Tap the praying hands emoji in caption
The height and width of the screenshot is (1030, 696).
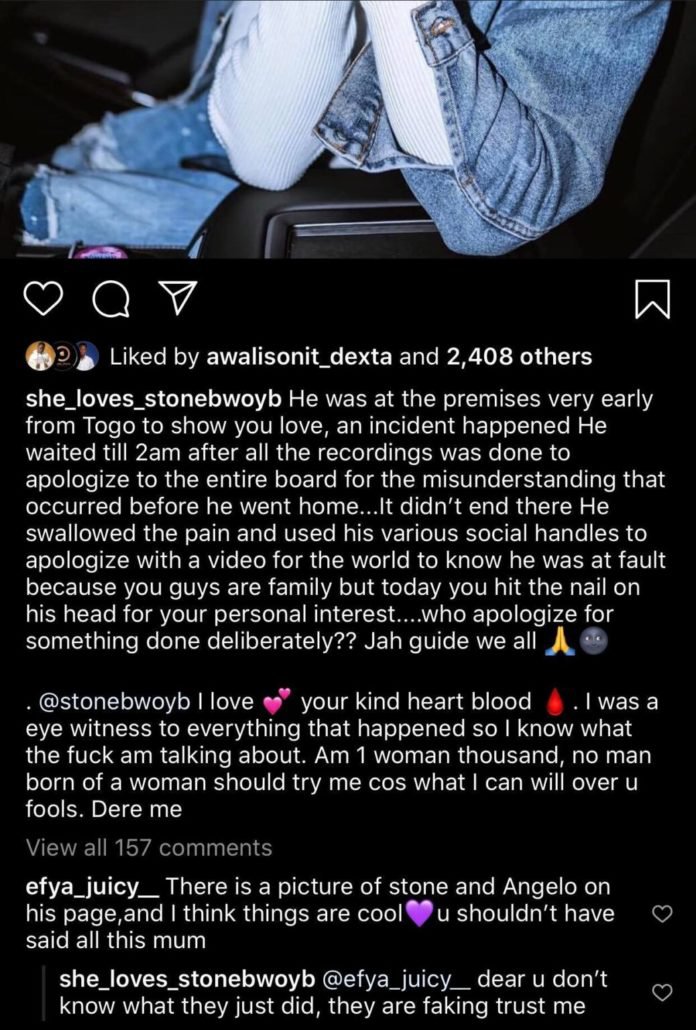pyautogui.click(x=560, y=640)
